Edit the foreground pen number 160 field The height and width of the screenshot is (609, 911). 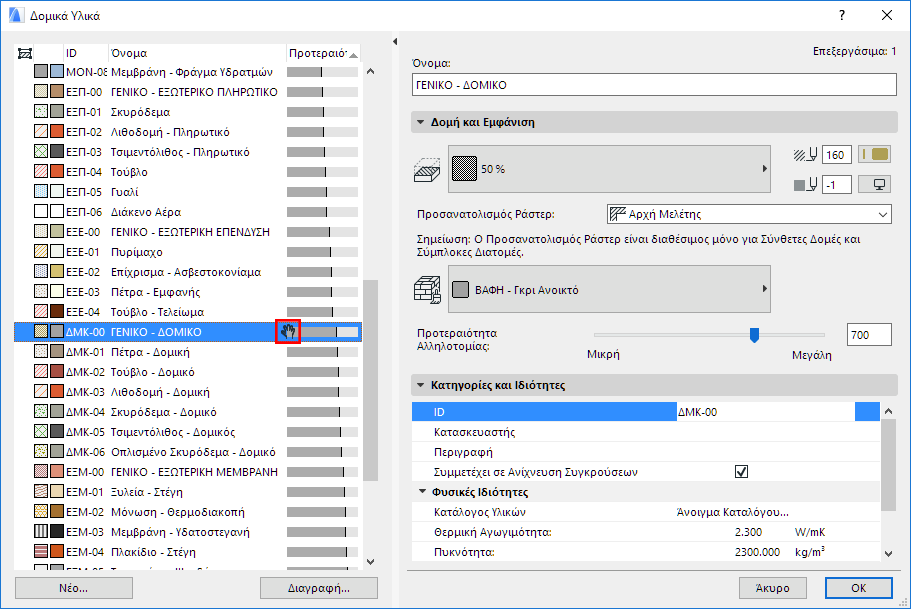pos(837,155)
